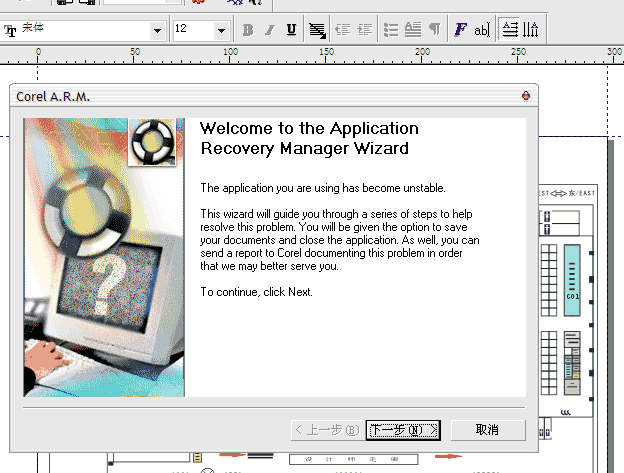Click the 上一步(B) Back button
Image resolution: width=624 pixels, height=473 pixels.
point(328,430)
